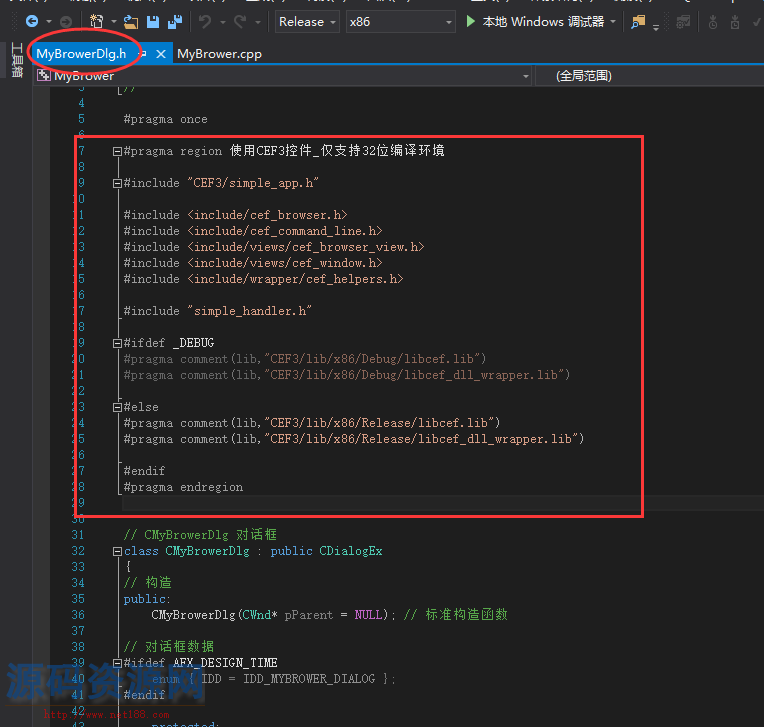Click the Release/libcef.lib pragma comment line
This screenshot has height=727, width=764.
[312, 423]
